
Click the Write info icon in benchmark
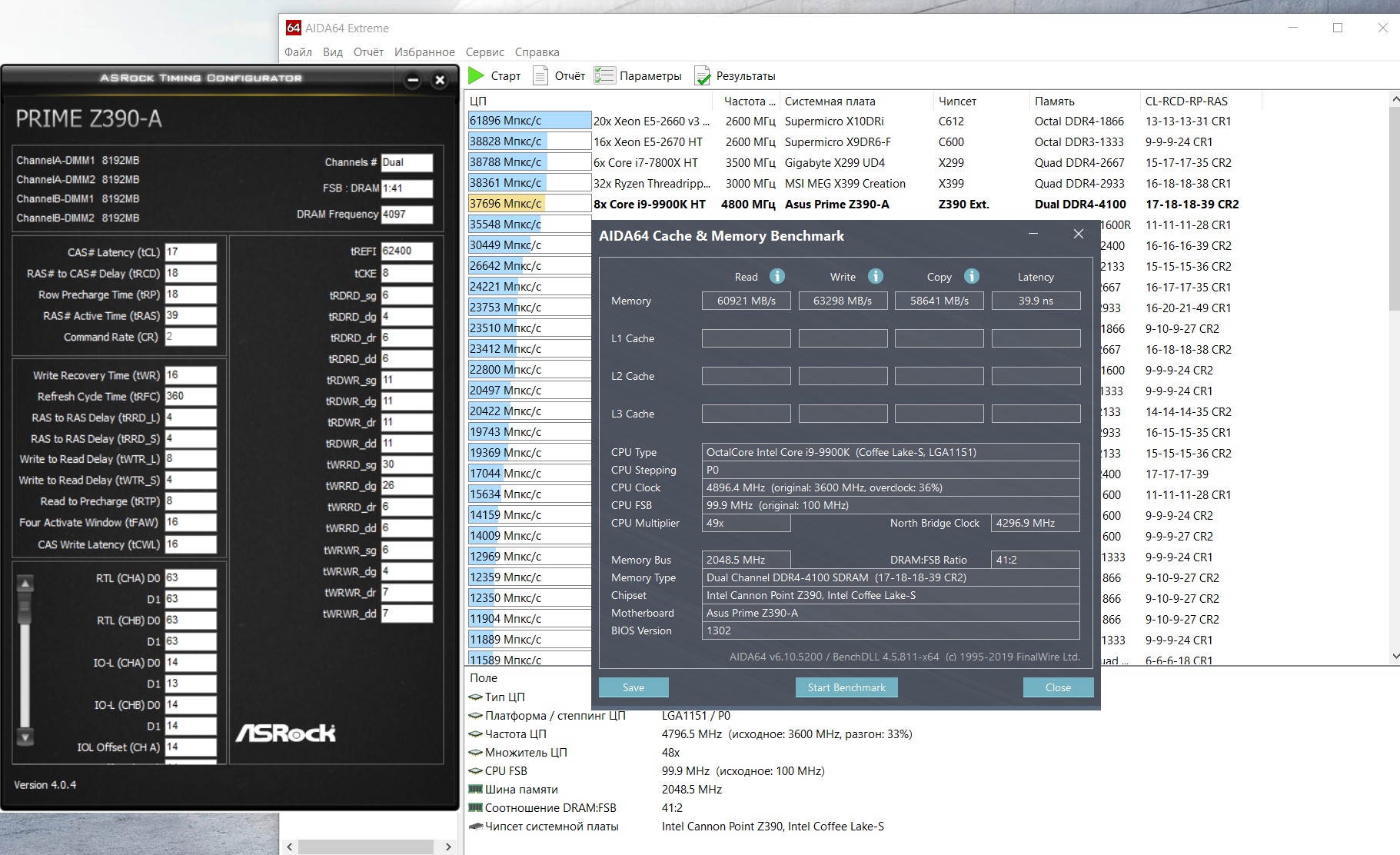click(875, 276)
